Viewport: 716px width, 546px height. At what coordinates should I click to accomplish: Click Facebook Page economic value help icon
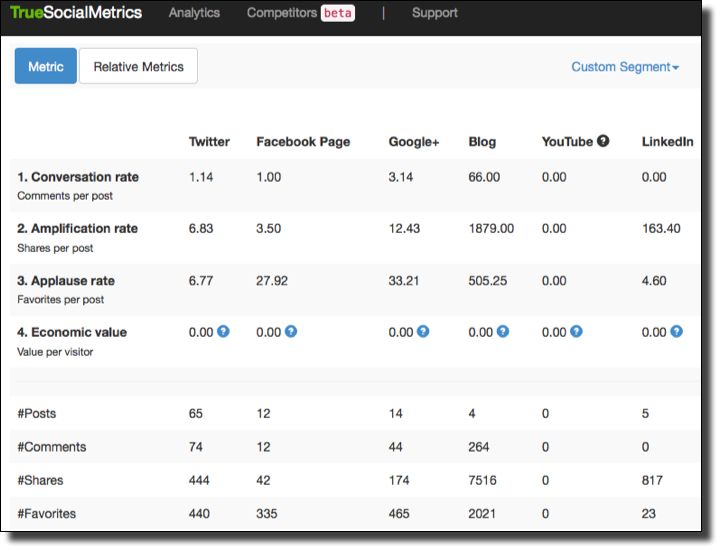[290, 331]
